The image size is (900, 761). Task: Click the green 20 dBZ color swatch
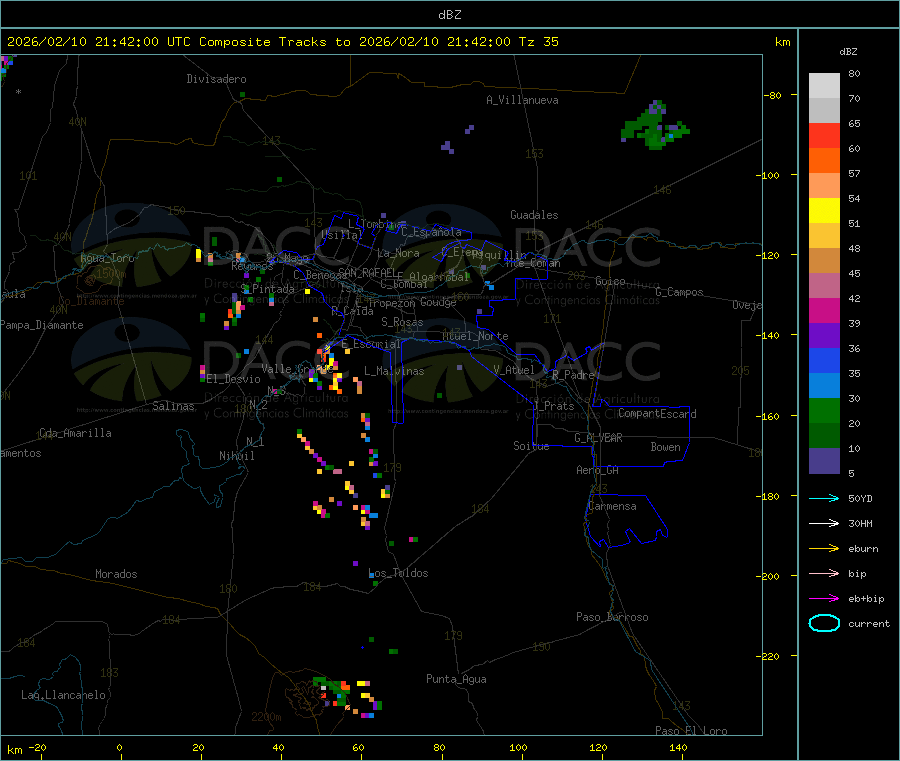pyautogui.click(x=824, y=410)
